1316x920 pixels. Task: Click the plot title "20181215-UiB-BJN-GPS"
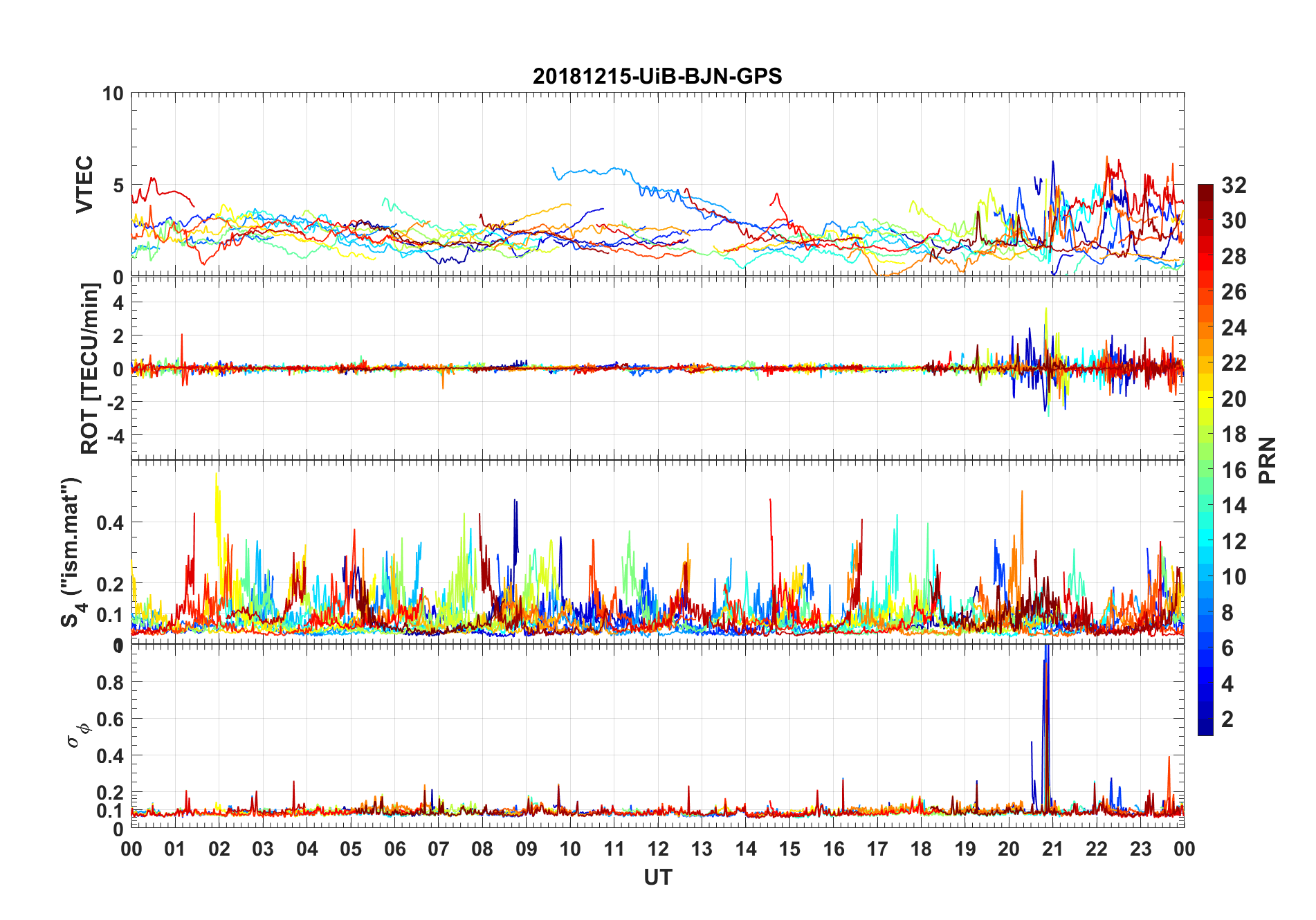click(x=657, y=75)
